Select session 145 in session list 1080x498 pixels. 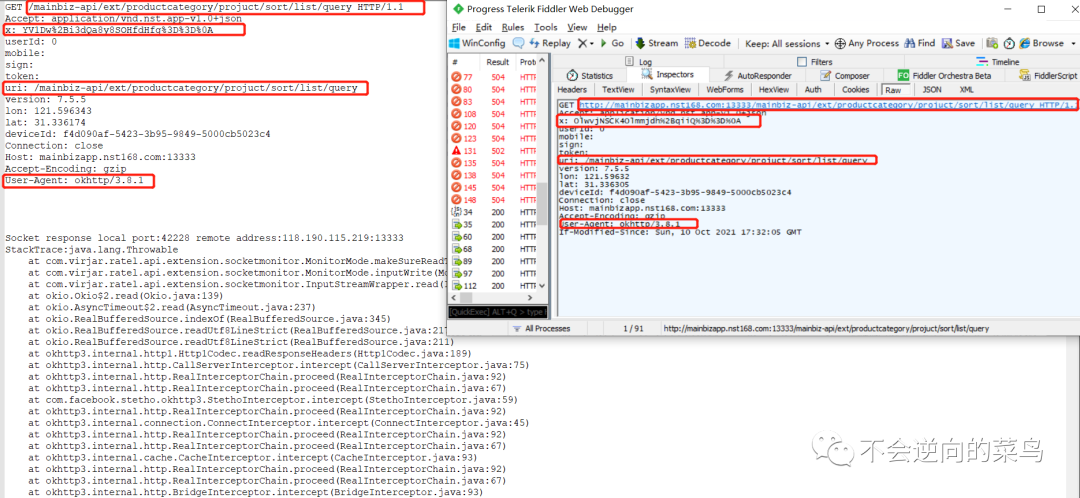492,187
